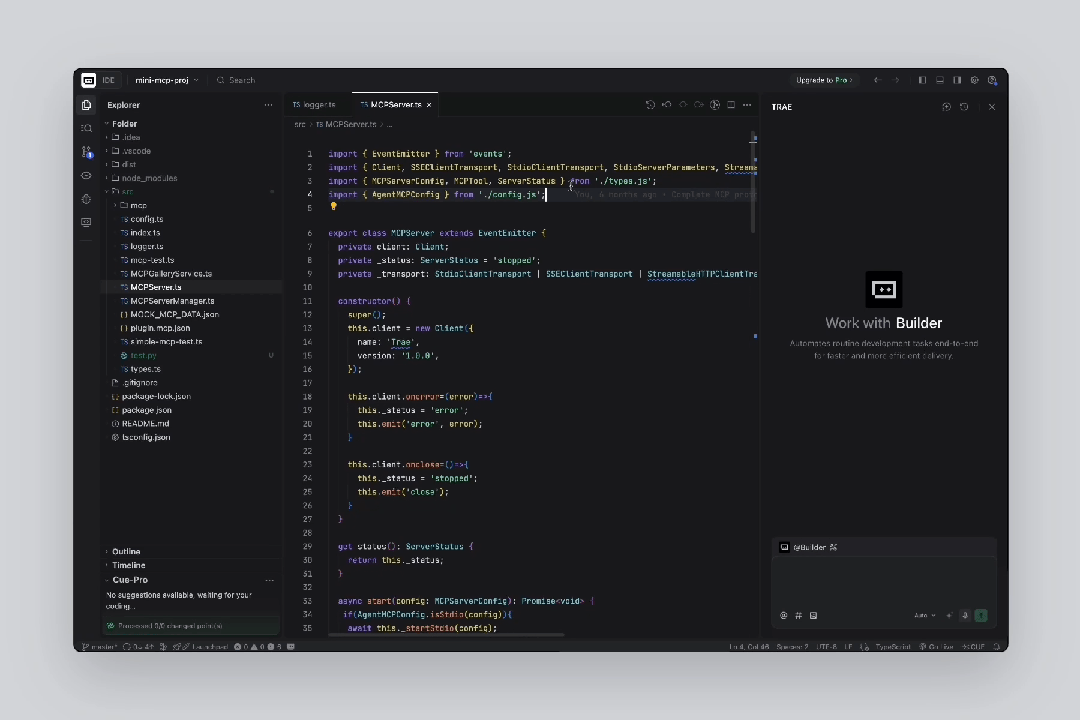This screenshot has width=1080, height=720.
Task: Open Cue-Pro section more actions ellipsis
Action: pyautogui.click(x=269, y=580)
